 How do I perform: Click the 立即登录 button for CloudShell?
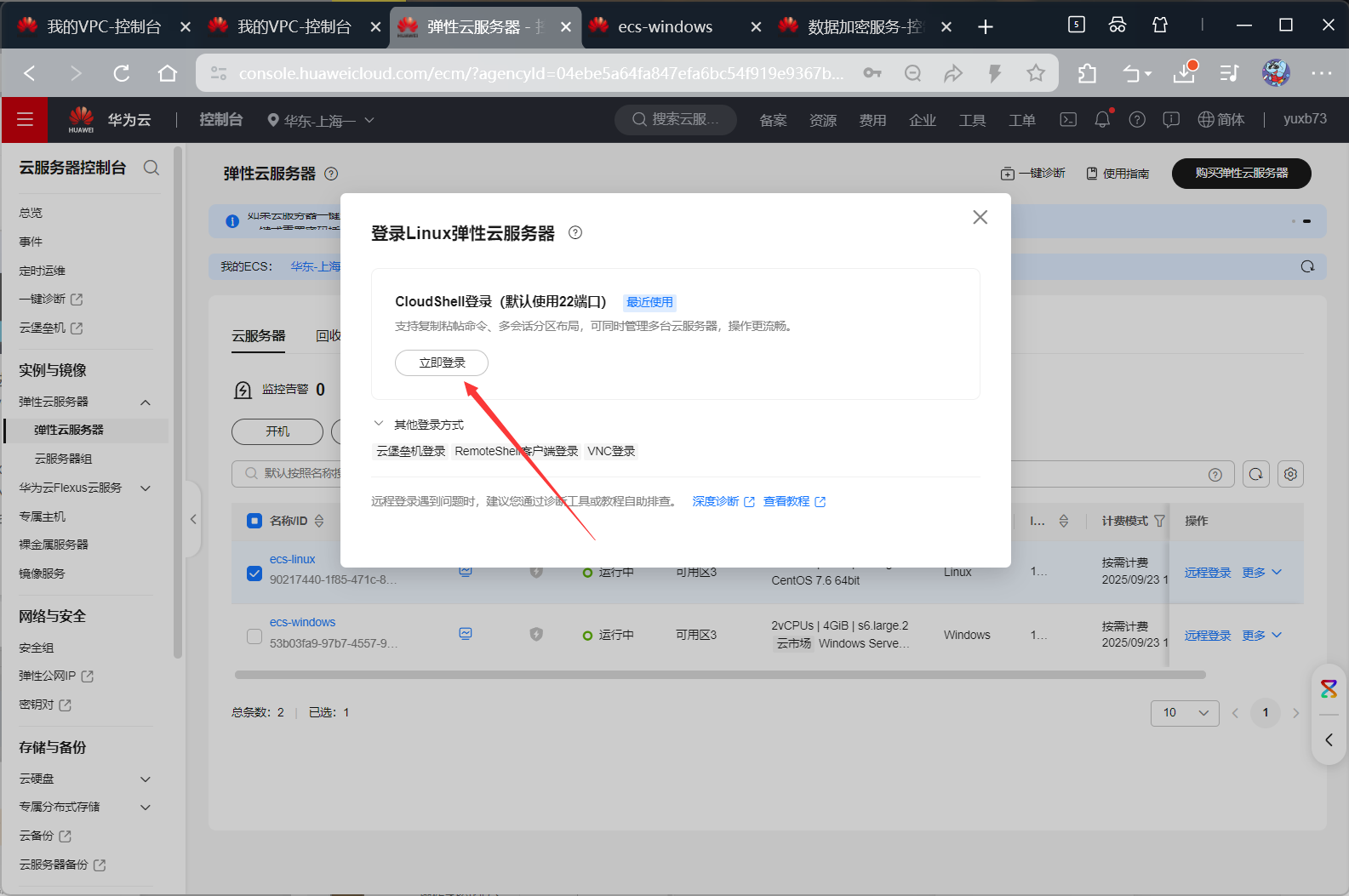pos(442,362)
